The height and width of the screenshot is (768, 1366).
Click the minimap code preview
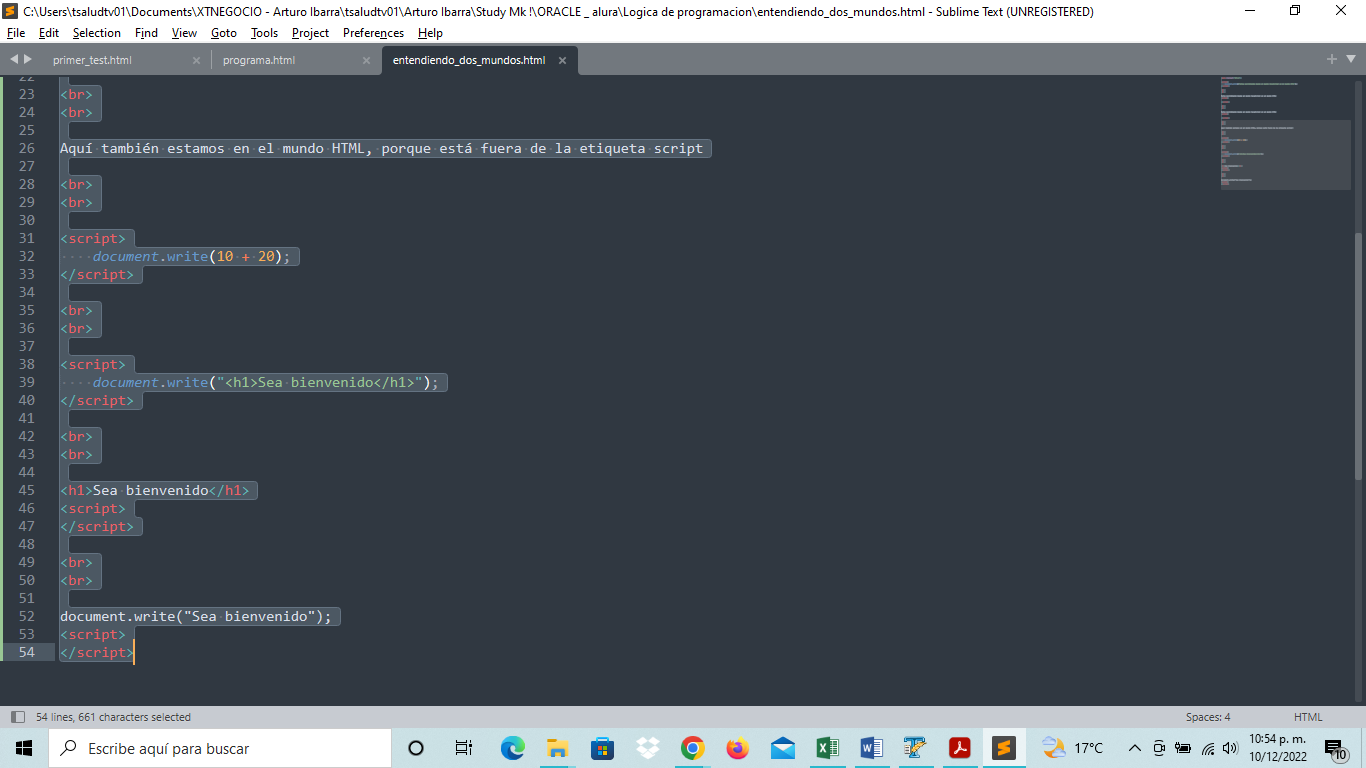(1285, 132)
